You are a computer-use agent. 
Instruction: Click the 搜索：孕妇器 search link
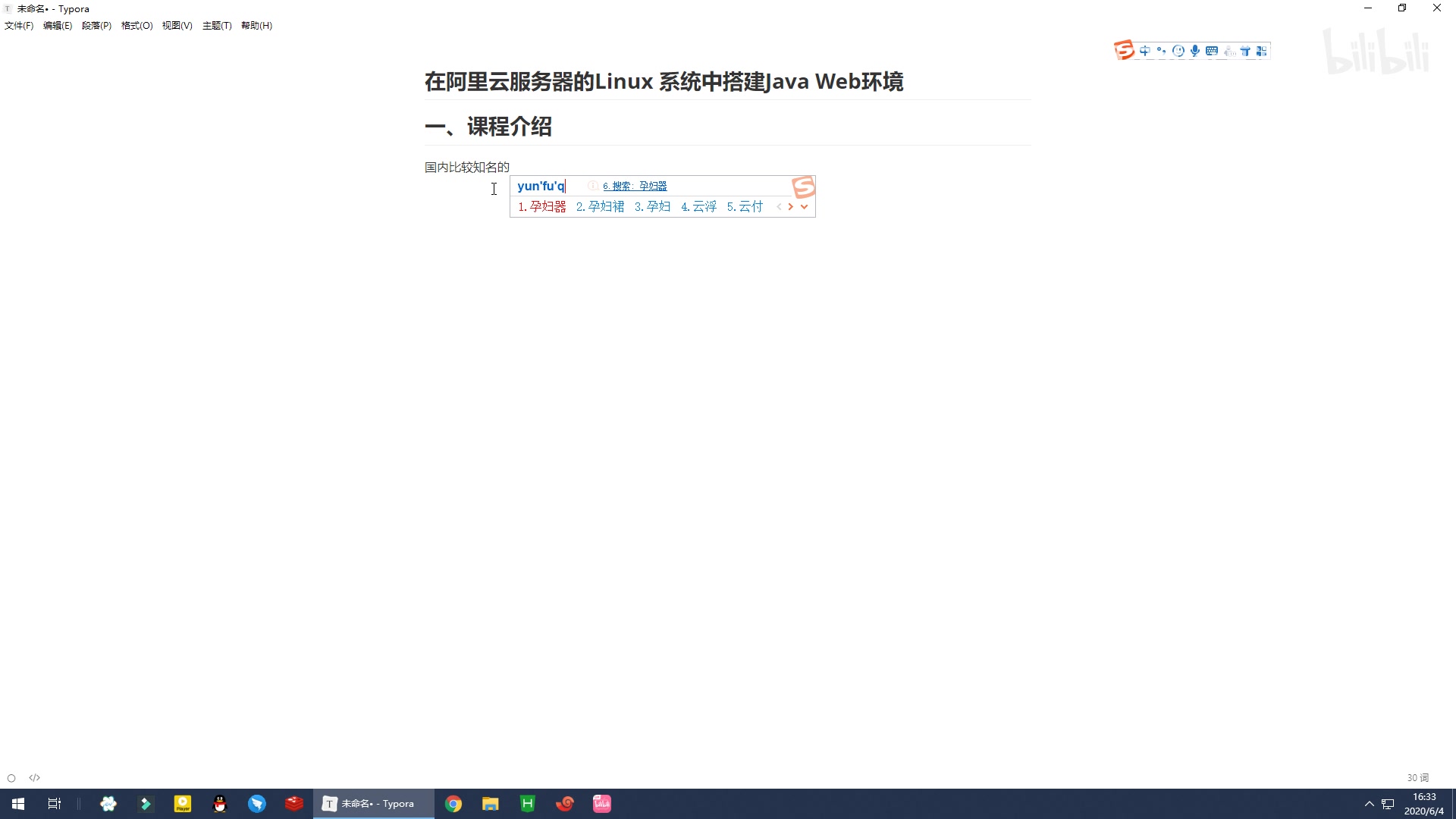coord(635,186)
